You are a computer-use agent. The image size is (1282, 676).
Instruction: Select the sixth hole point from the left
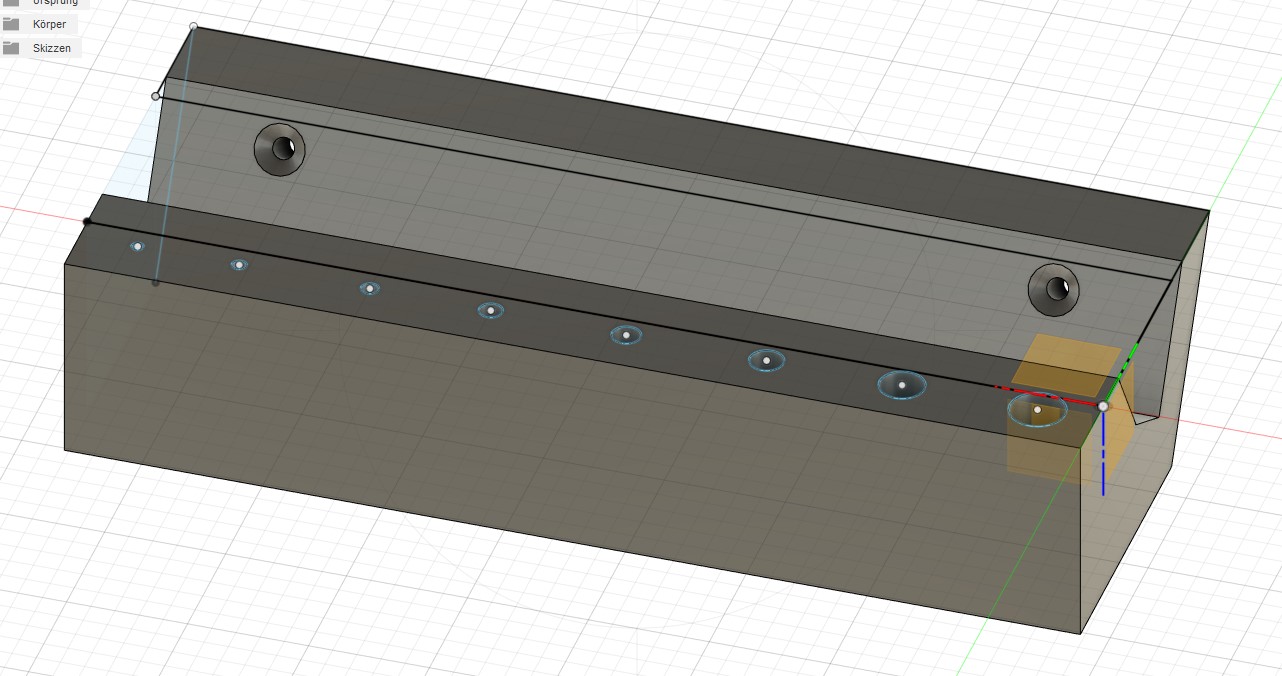coord(766,360)
